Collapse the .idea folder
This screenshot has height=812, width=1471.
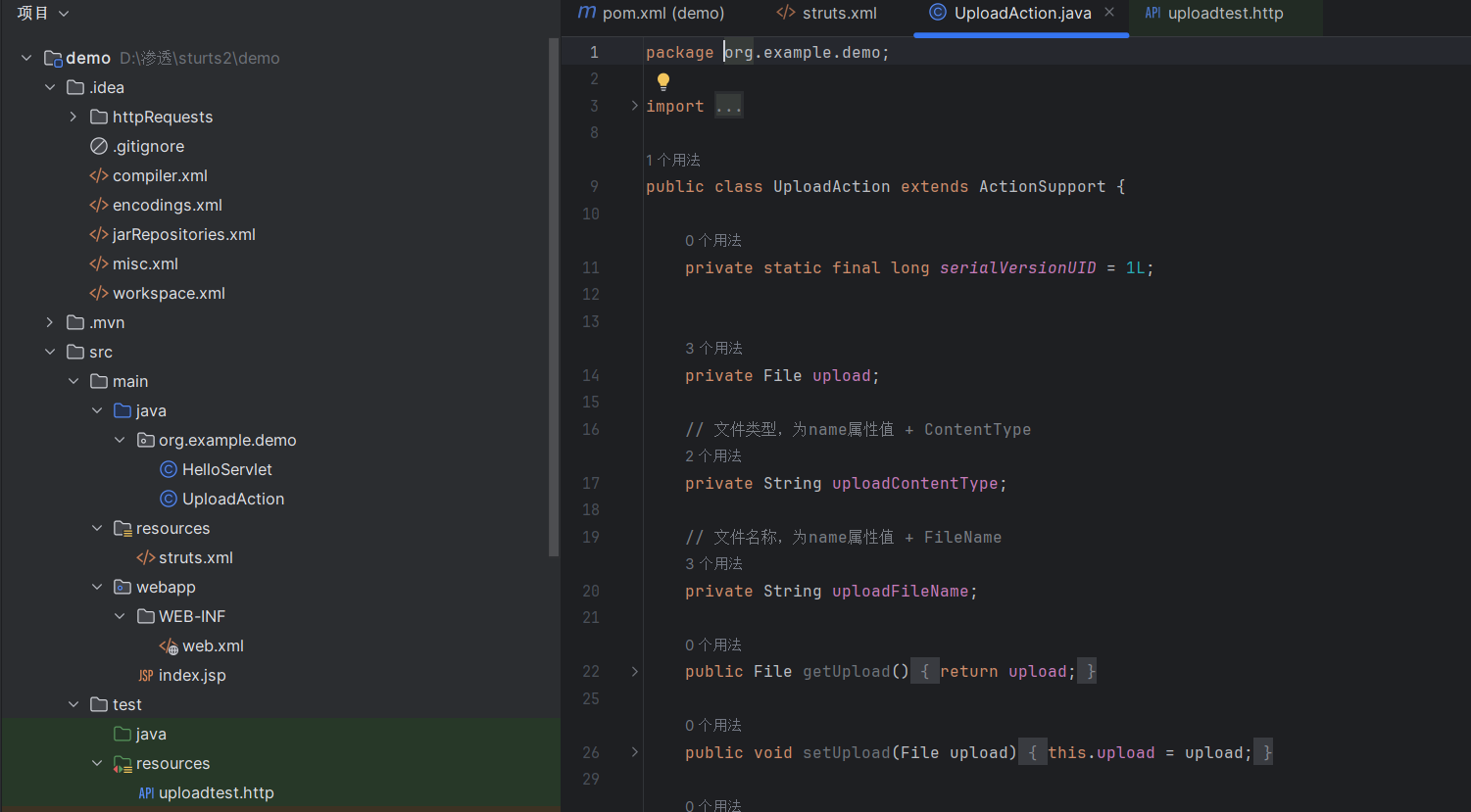click(x=50, y=87)
